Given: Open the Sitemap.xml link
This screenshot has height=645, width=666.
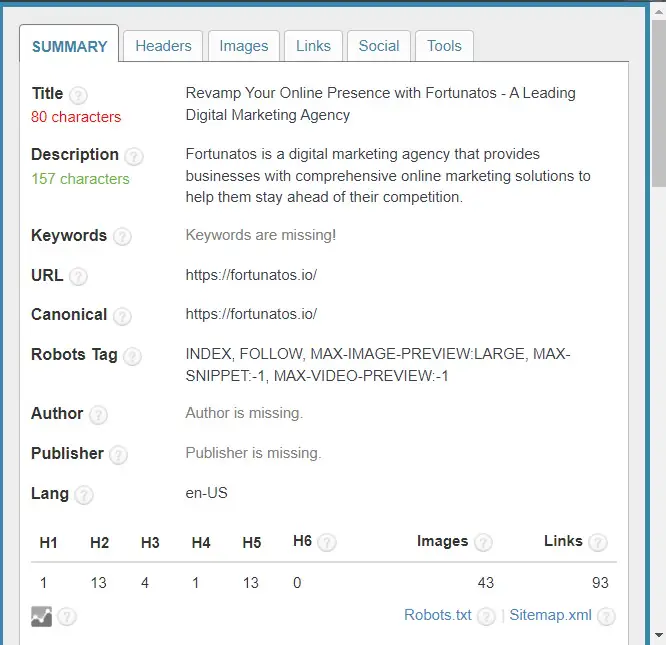Looking at the screenshot, I should [550, 615].
